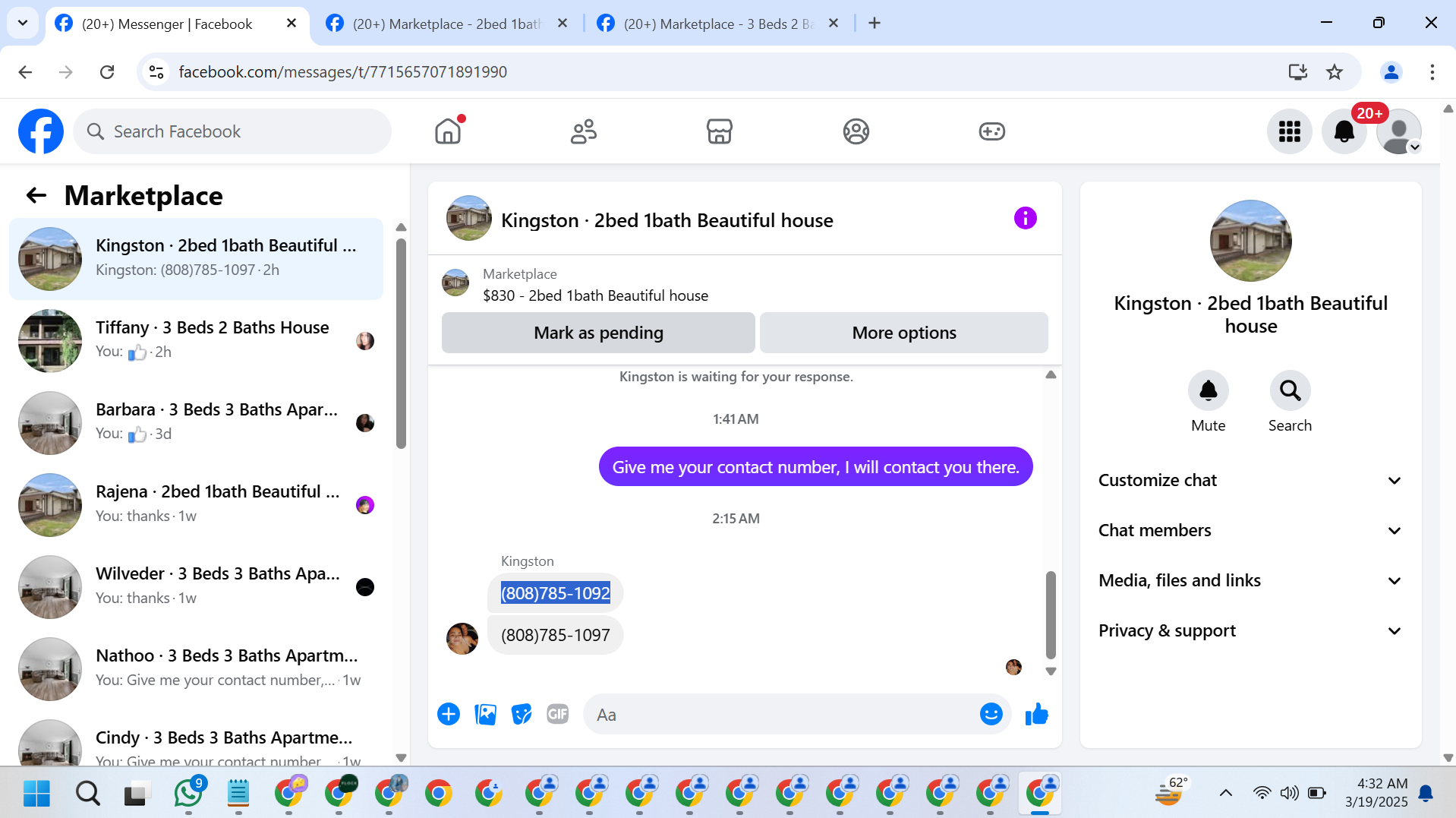Image resolution: width=1456 pixels, height=818 pixels.
Task: Open the emoji picker
Action: click(x=991, y=714)
